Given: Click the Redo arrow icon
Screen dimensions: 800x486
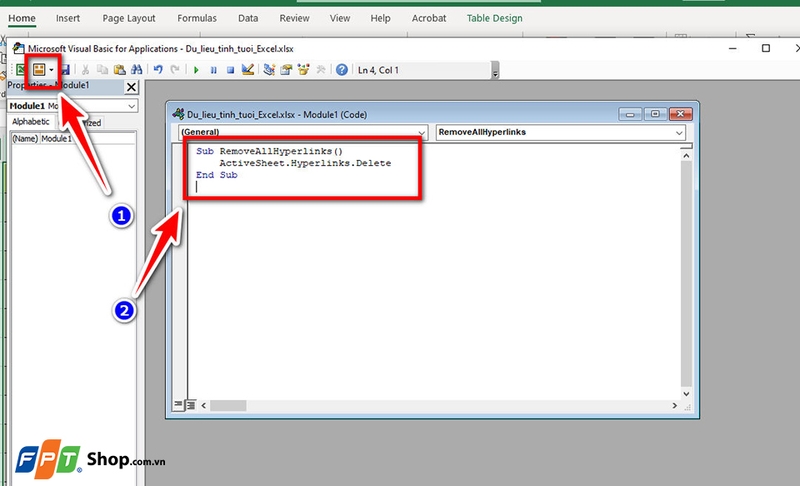Looking at the screenshot, I should tap(175, 70).
